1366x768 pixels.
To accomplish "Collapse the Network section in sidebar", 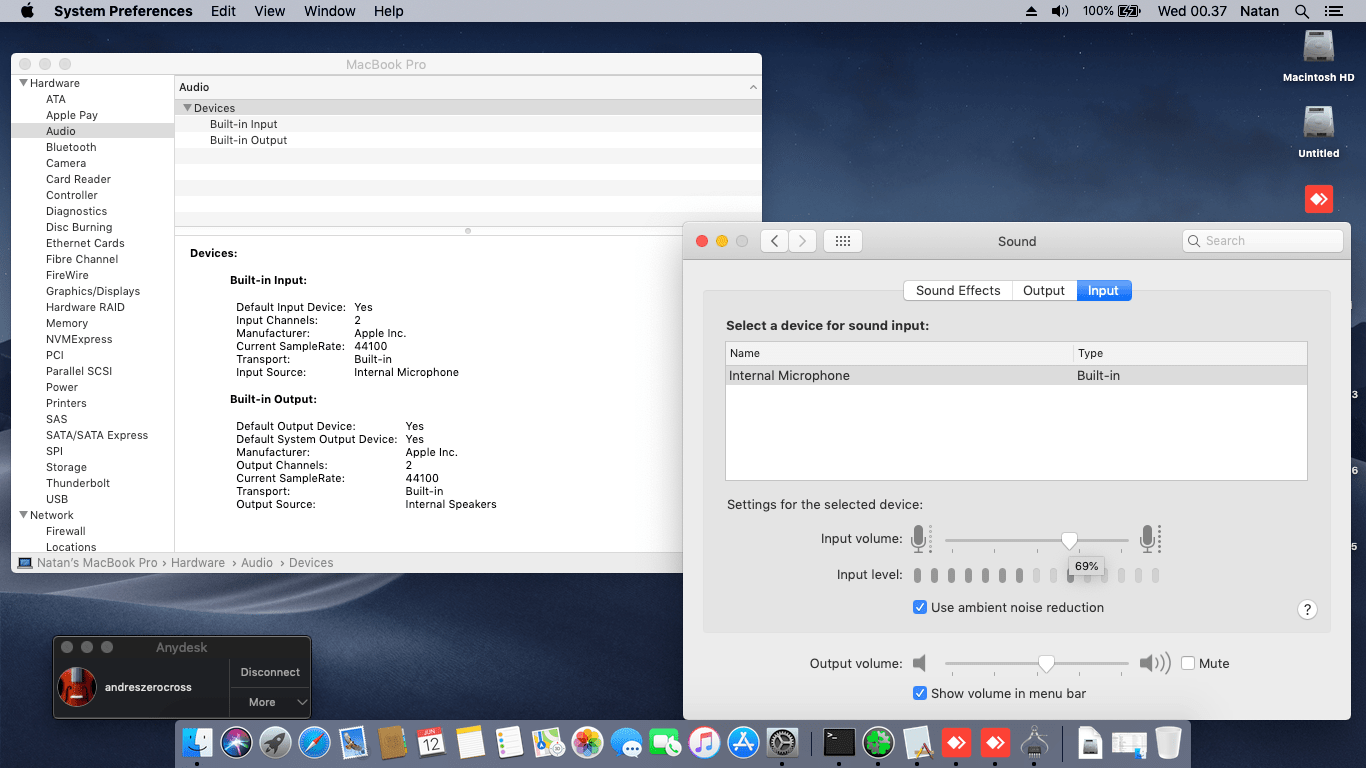I will tap(24, 515).
